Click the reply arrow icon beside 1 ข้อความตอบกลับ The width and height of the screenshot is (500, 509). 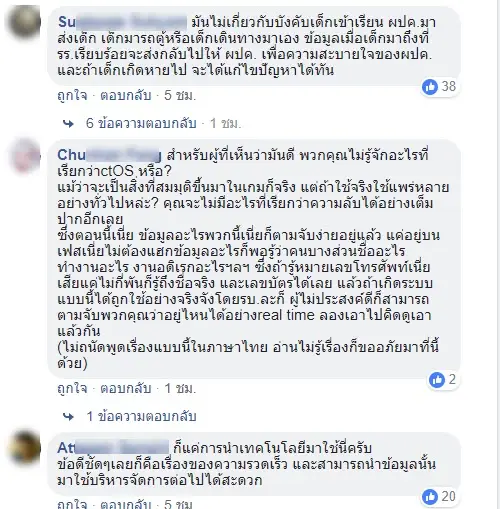point(68,417)
